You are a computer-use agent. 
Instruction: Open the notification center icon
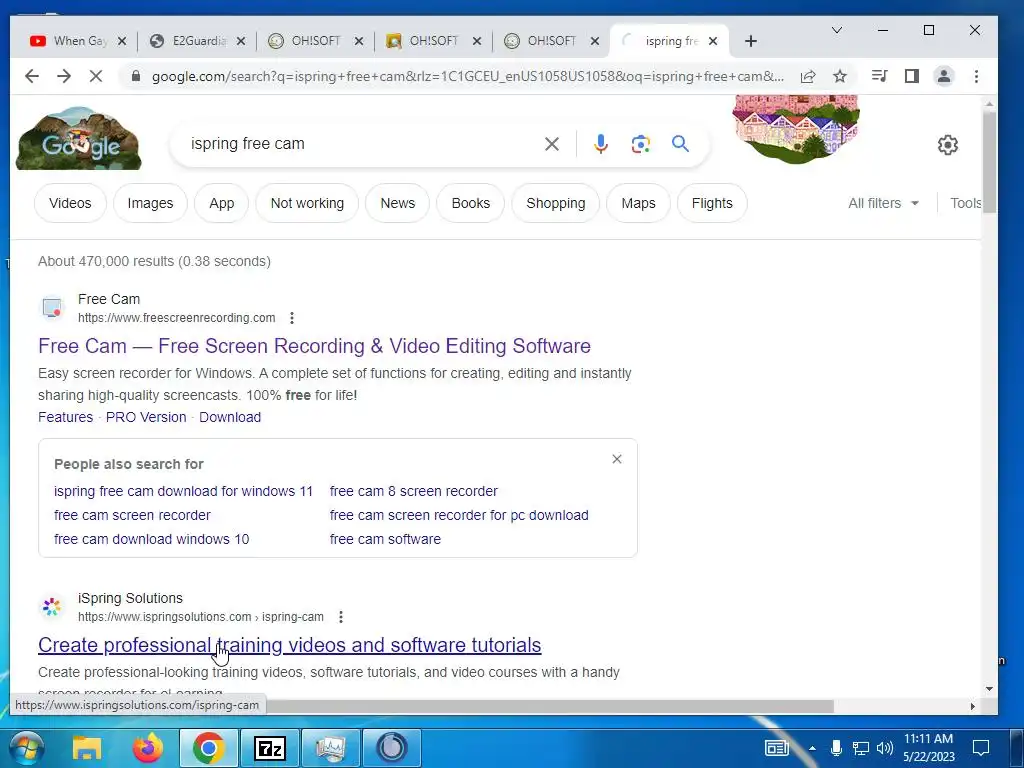point(980,748)
